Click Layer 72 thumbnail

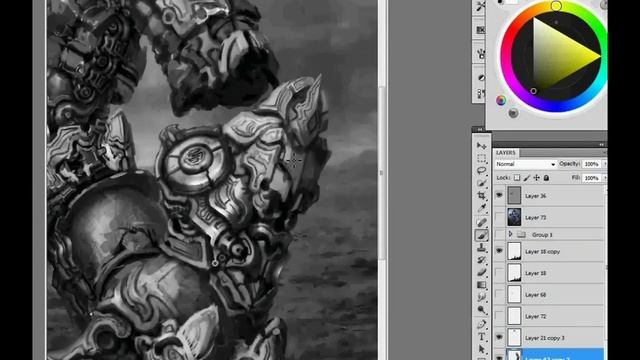514,316
